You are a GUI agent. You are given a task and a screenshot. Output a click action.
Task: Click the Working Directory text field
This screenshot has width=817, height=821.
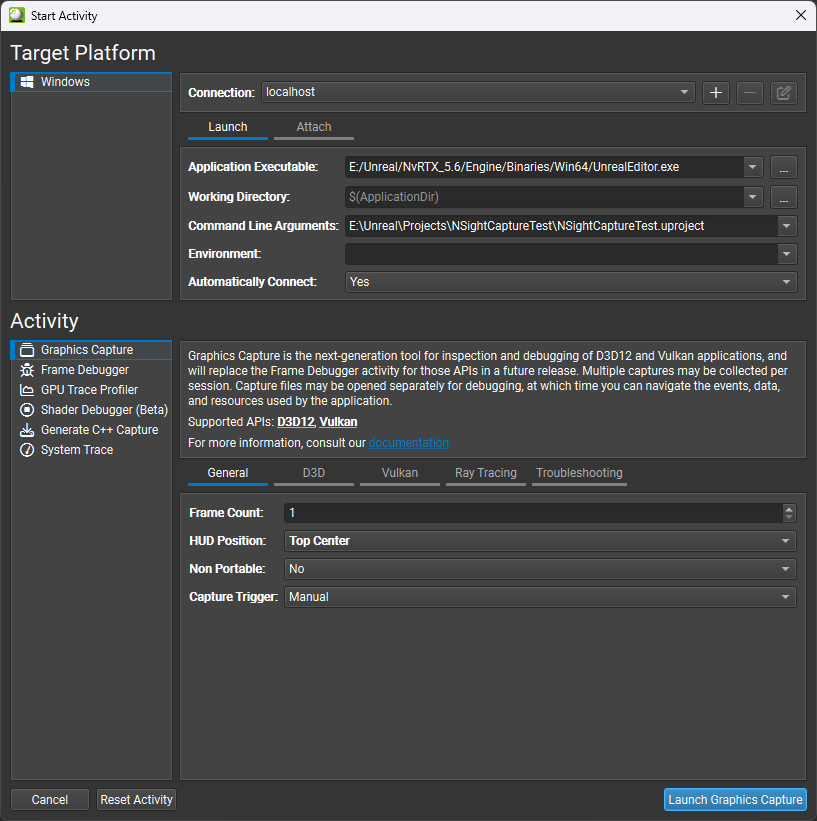click(544, 197)
